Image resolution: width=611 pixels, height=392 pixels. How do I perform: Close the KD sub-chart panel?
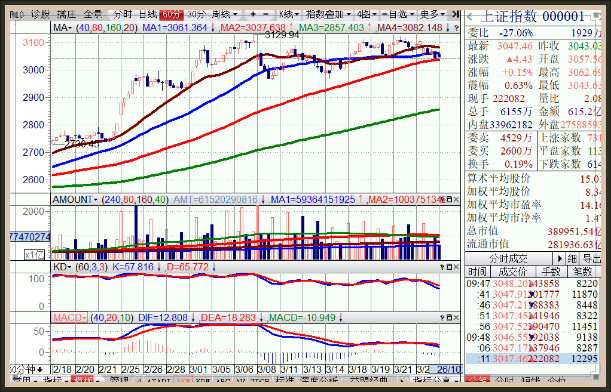(x=456, y=267)
